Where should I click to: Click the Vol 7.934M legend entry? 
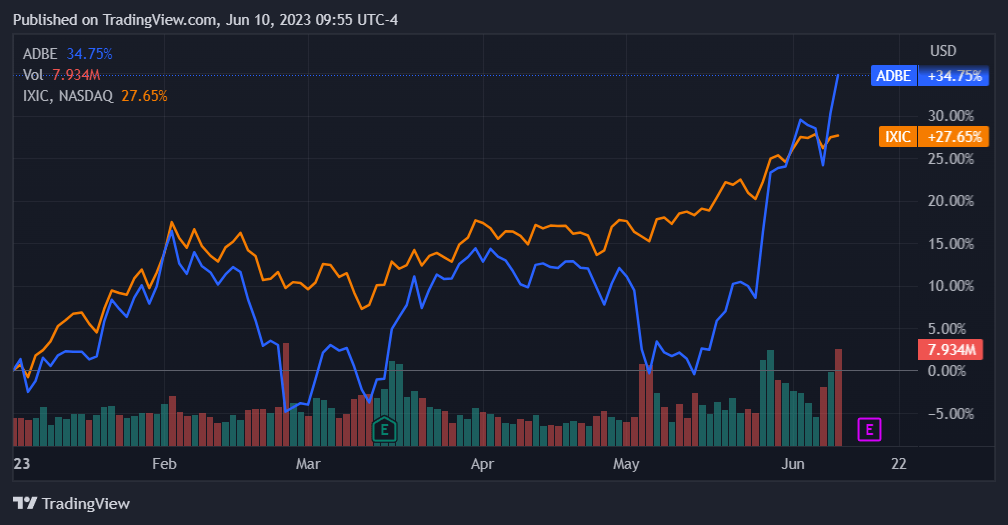point(62,75)
